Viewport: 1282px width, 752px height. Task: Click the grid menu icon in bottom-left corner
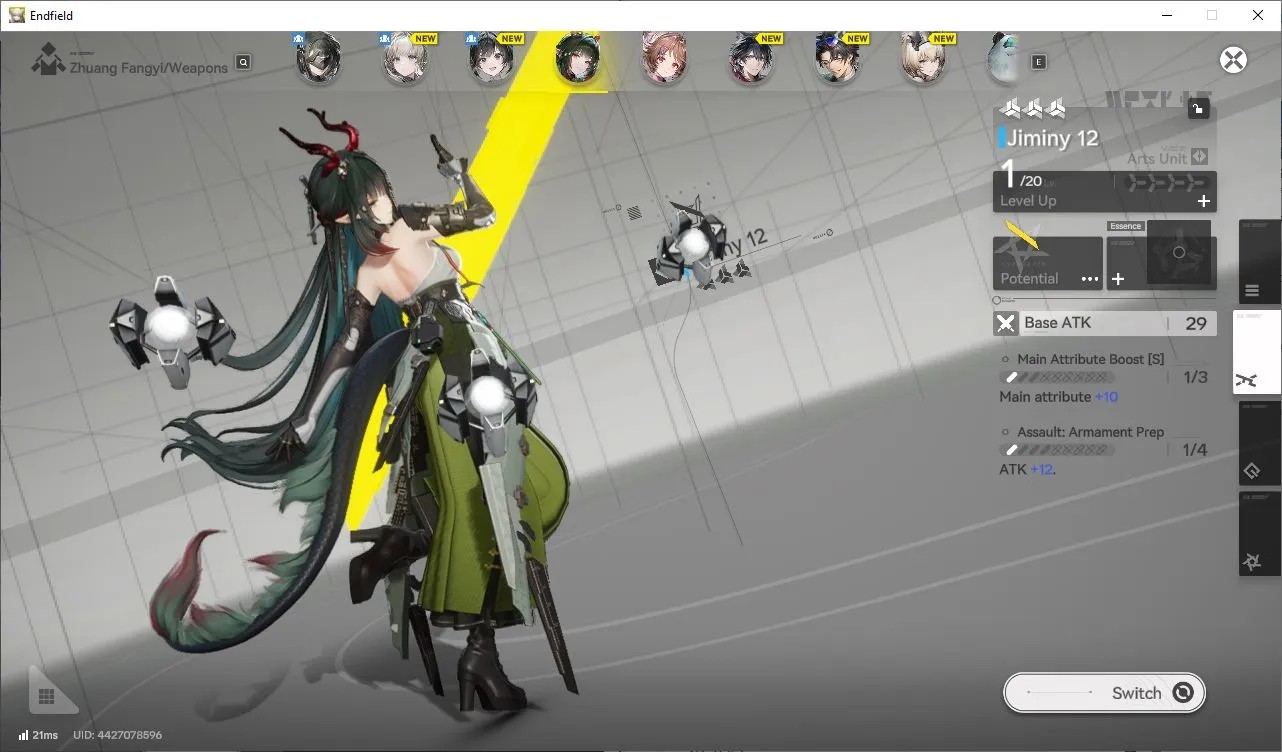[46, 696]
